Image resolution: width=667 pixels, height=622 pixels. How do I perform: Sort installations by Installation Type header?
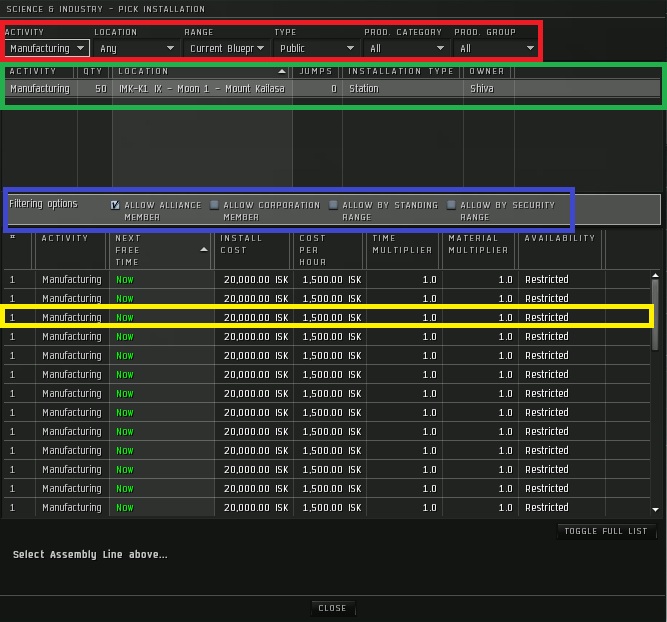point(402,71)
